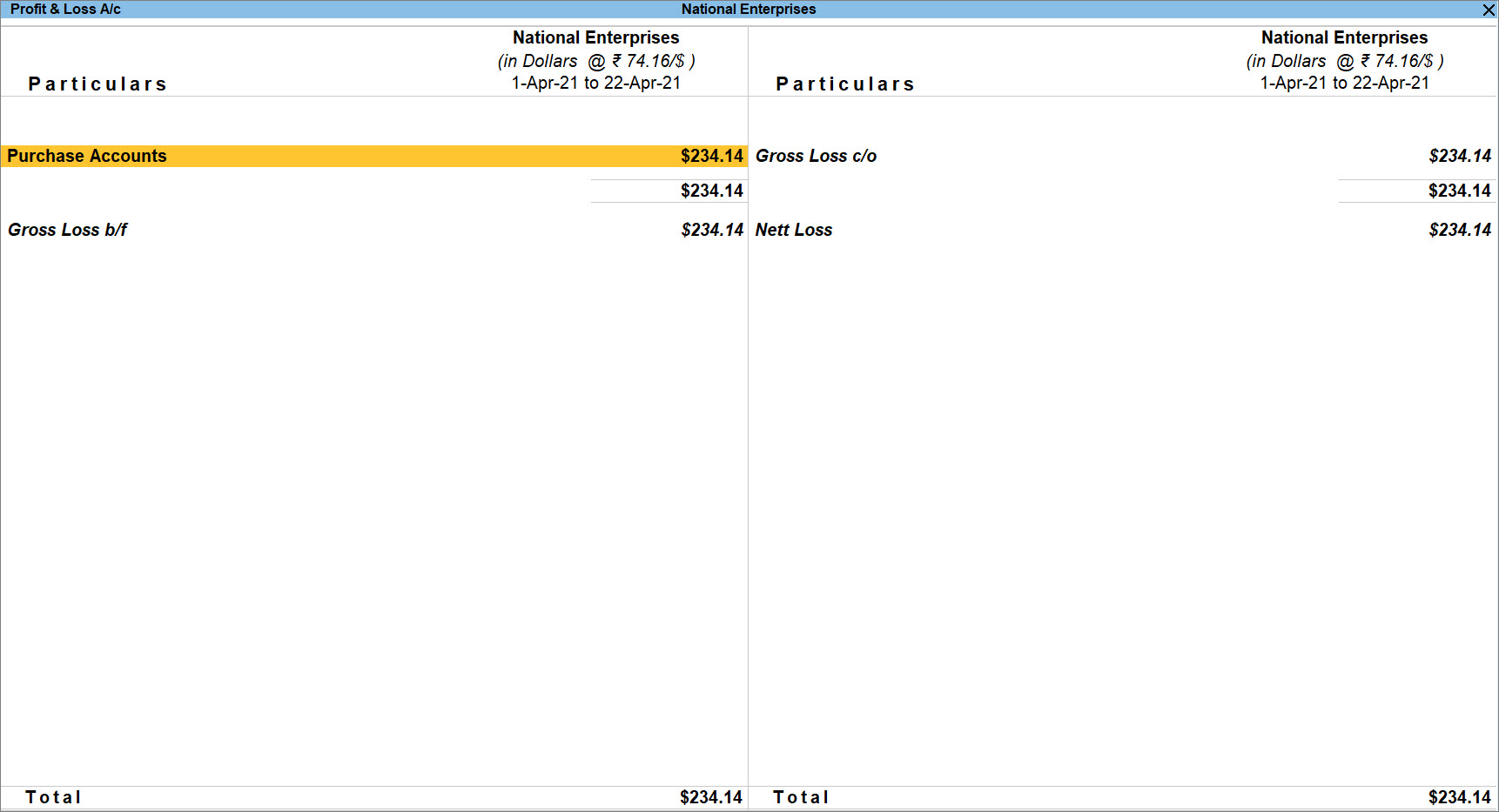Click the left Total amount at bottom
The image size is (1499, 812).
point(710,797)
